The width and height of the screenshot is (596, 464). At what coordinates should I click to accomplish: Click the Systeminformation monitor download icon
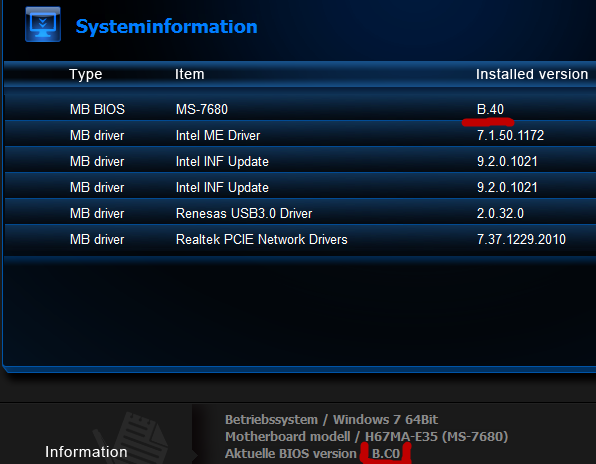[43, 24]
